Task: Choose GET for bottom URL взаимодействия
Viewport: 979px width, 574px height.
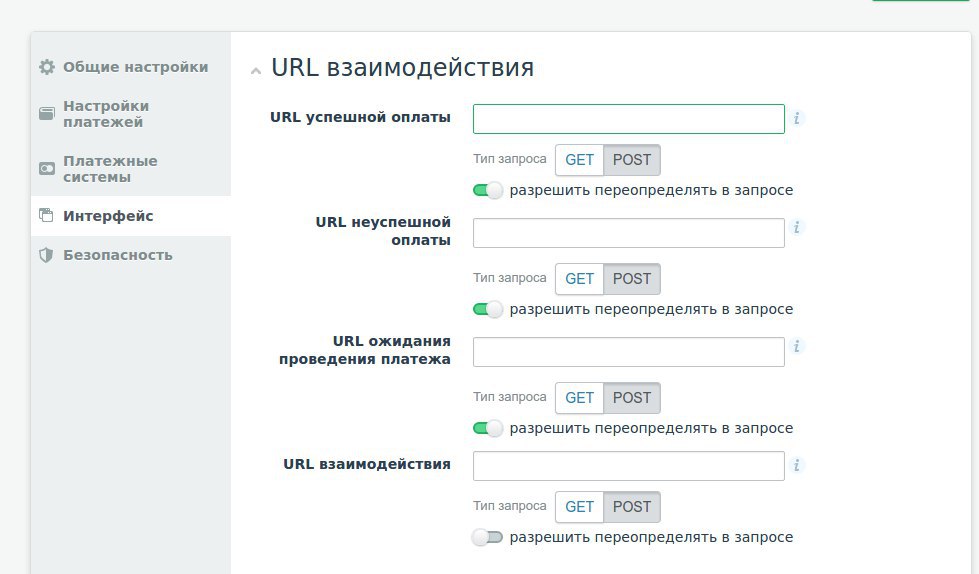Action: pyautogui.click(x=579, y=507)
